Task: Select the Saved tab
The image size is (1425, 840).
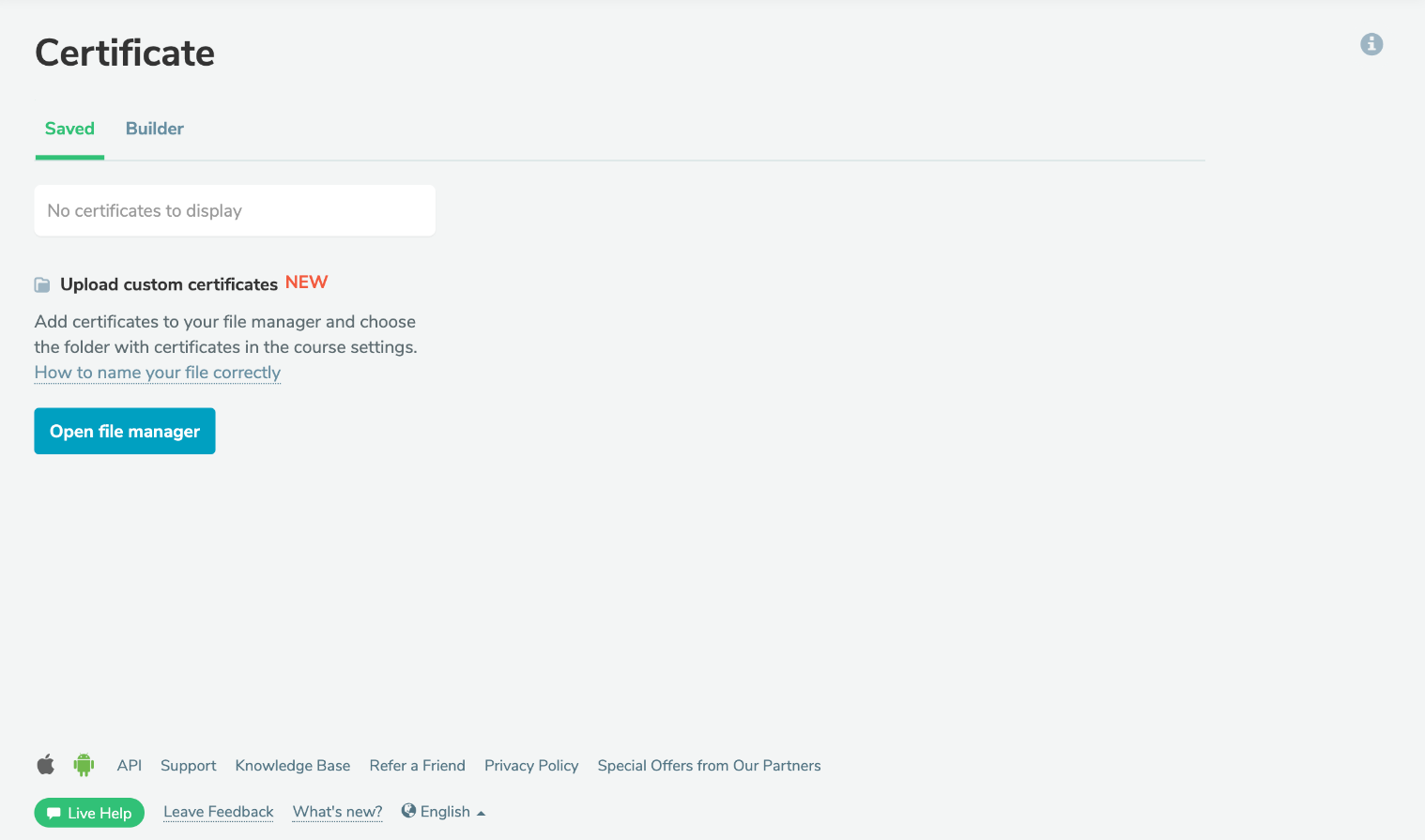Action: [69, 129]
